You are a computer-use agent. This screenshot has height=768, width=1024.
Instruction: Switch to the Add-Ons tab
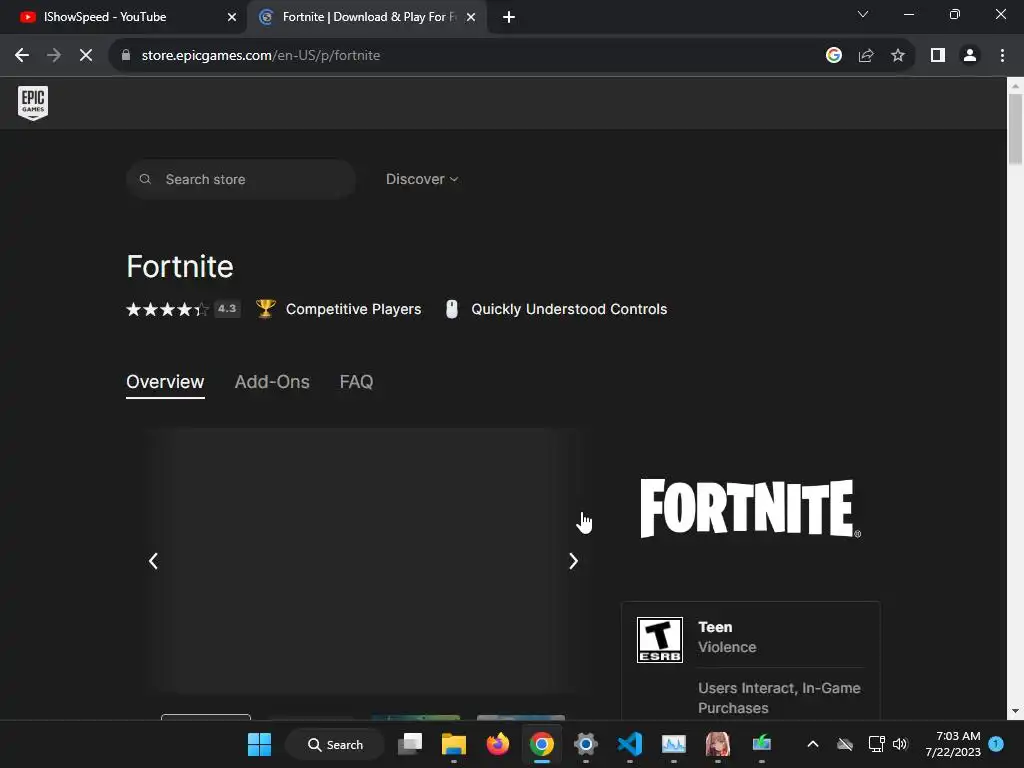click(272, 382)
